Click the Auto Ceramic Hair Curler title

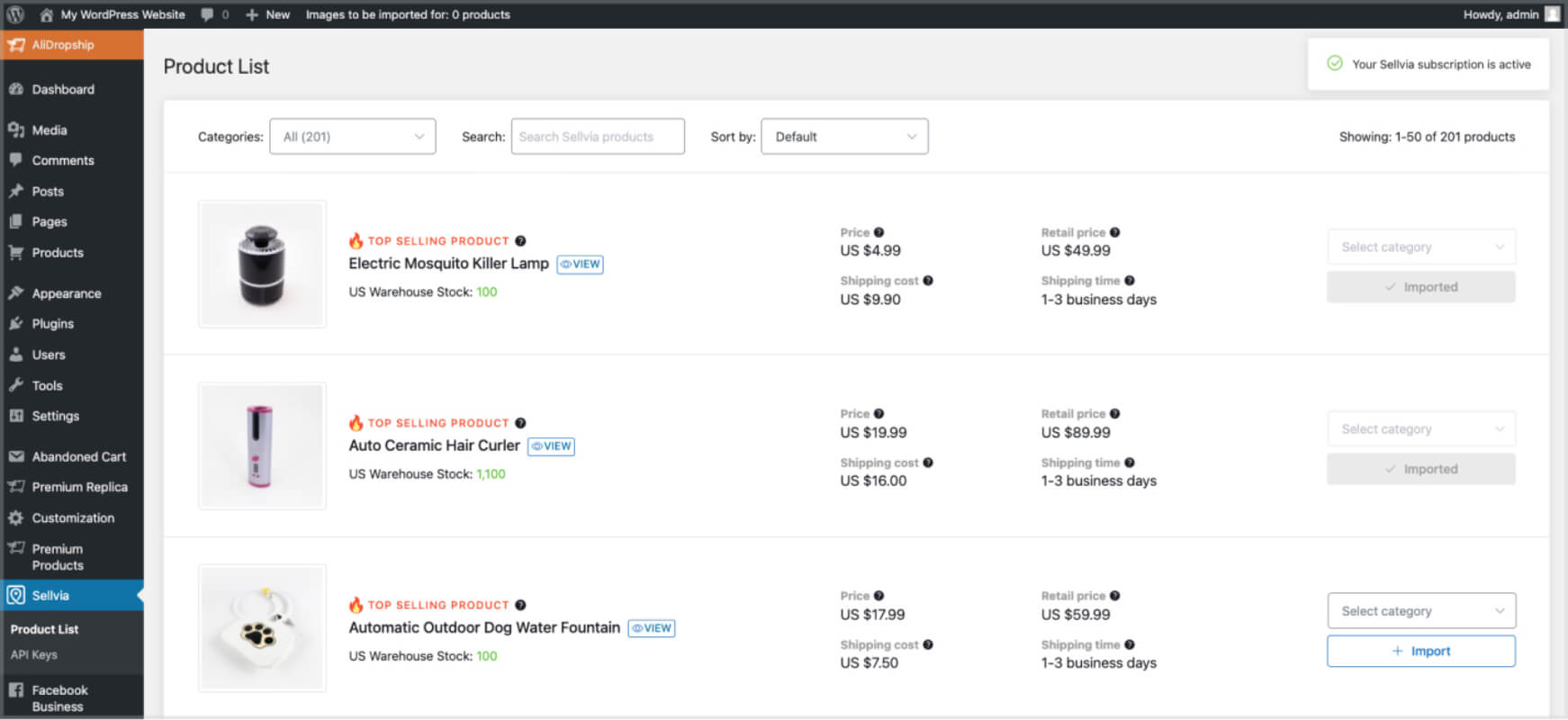coord(434,445)
